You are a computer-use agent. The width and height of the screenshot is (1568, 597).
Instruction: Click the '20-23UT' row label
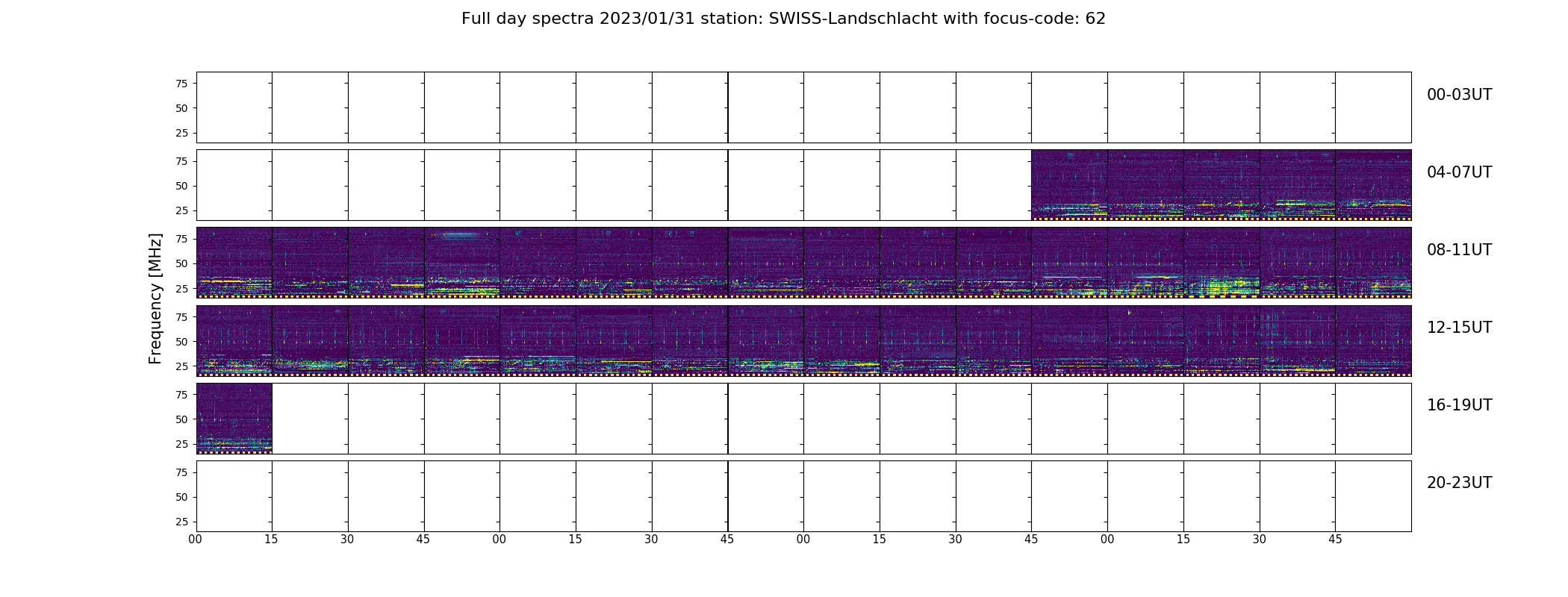1459,483
